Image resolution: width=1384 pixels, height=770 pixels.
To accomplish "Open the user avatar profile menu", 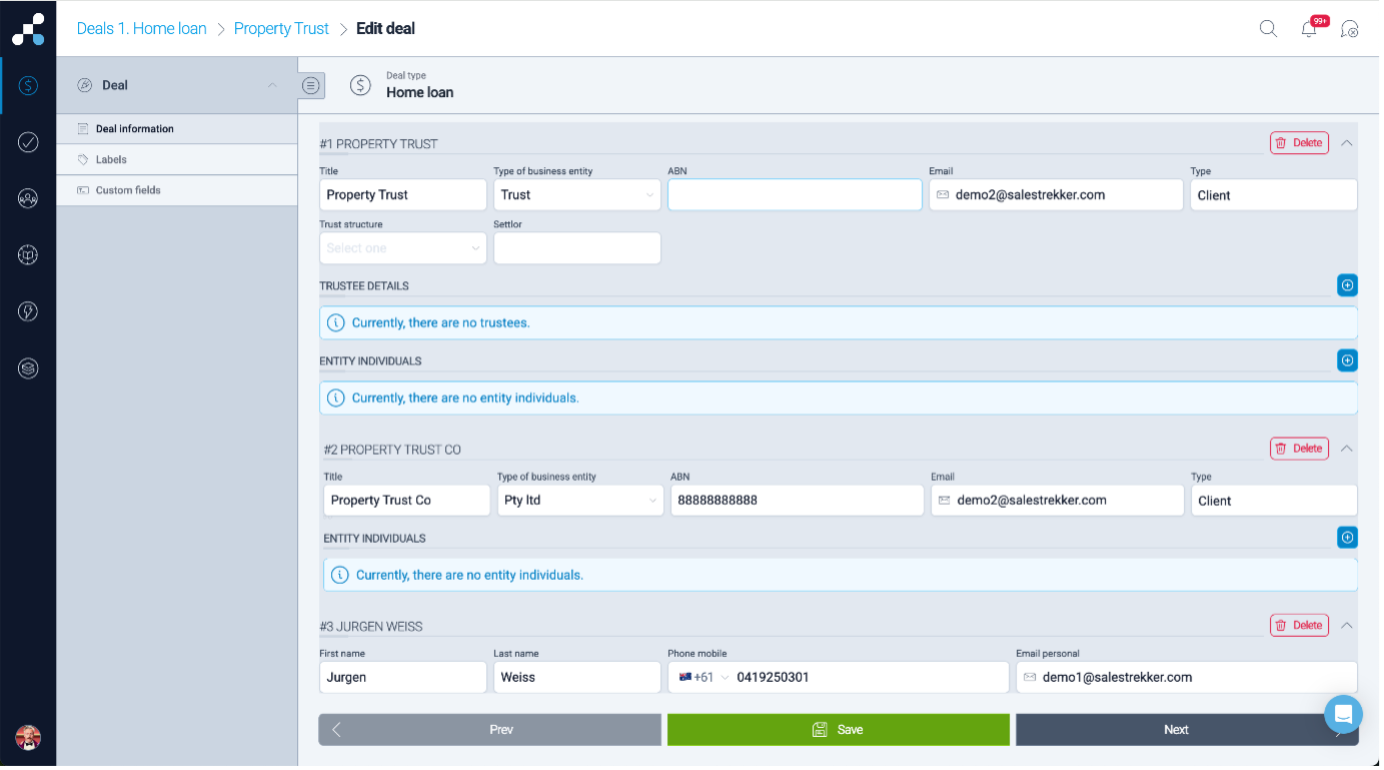I will (x=28, y=738).
